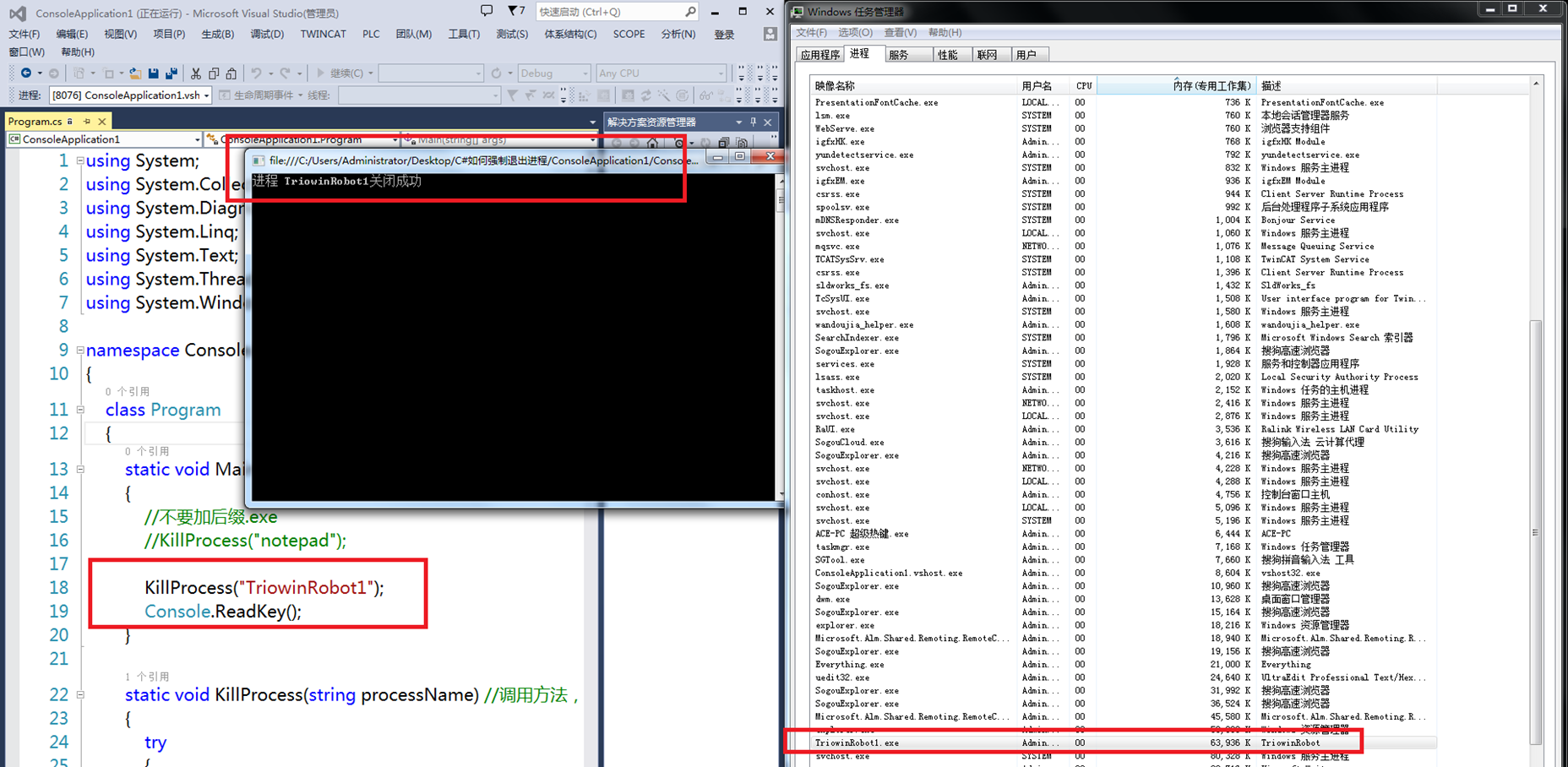Select the ConsoleApplication1.vshost.exe process row
Screen dimensions: 1568x767
tap(1124, 573)
